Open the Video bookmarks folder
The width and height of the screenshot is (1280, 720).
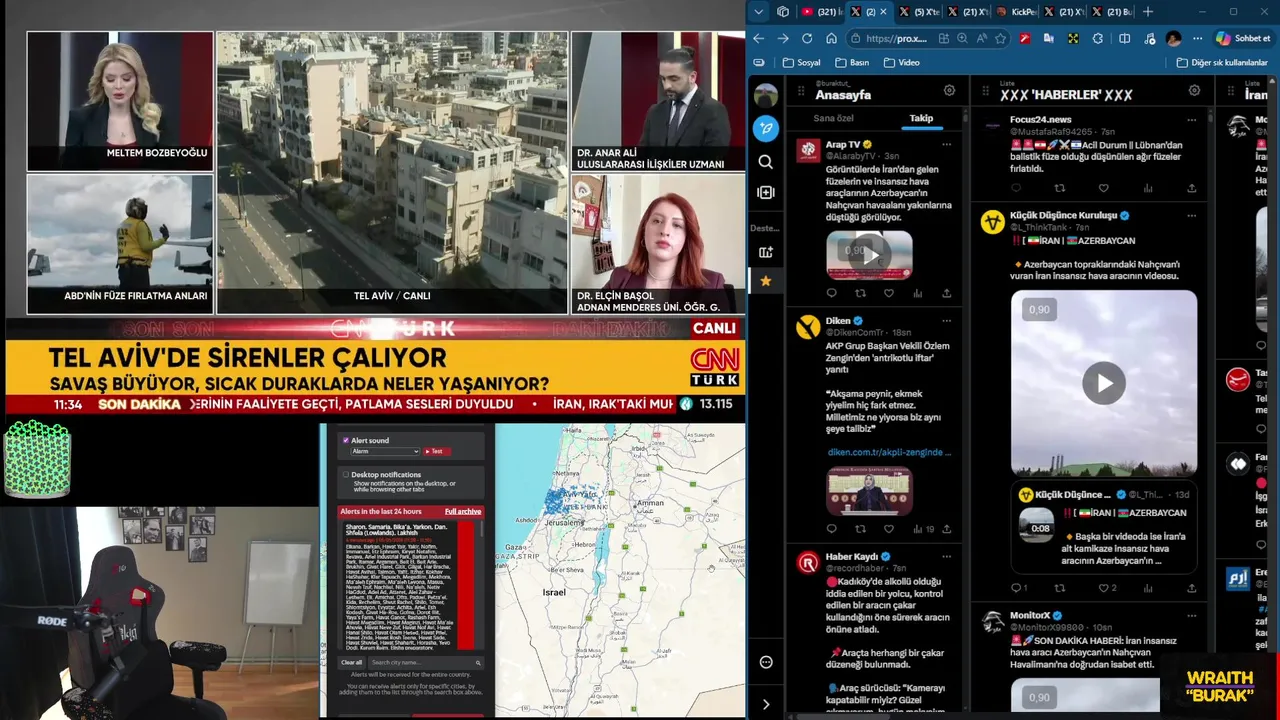(901, 62)
